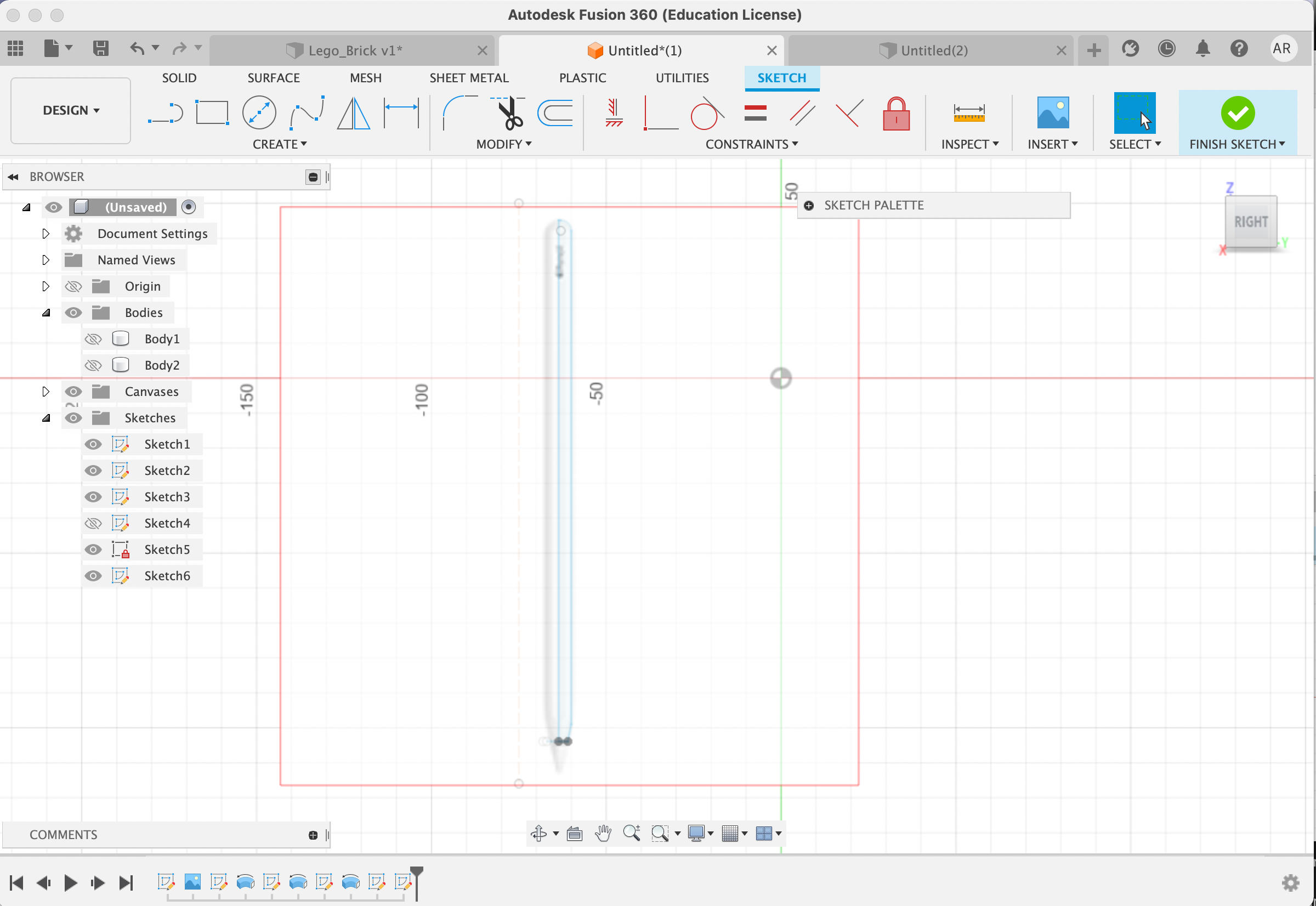The height and width of the screenshot is (906, 1316).
Task: Open the FINISH SKETCH dropdown label
Action: tap(1236, 144)
